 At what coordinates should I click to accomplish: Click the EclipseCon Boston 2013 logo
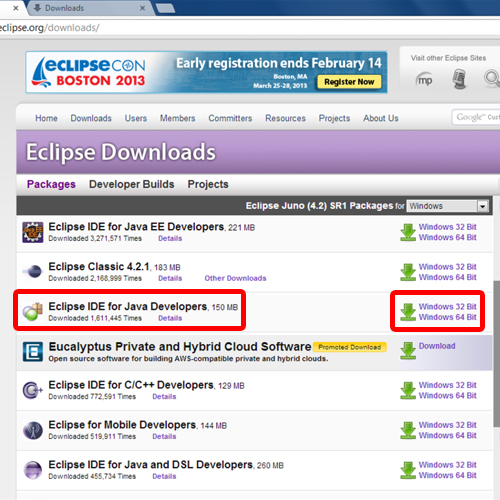pos(89,72)
